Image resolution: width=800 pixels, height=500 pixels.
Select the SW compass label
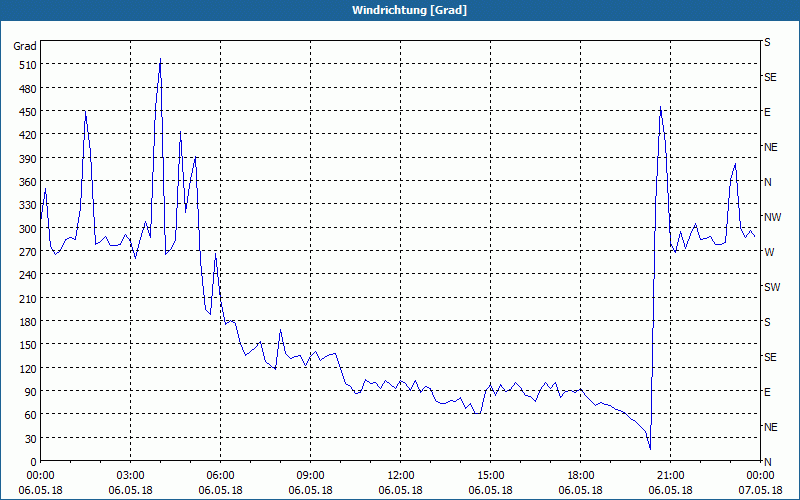coord(772,287)
